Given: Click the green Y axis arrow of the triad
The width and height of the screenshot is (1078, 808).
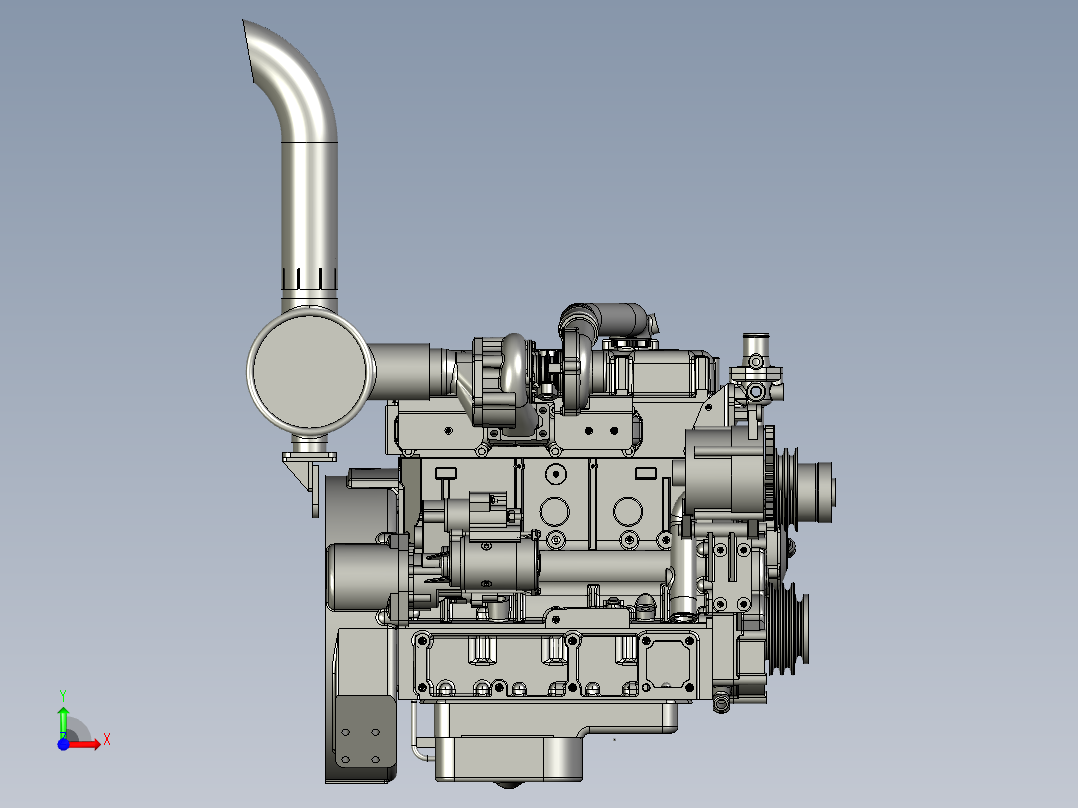Looking at the screenshot, I should click(x=63, y=721).
